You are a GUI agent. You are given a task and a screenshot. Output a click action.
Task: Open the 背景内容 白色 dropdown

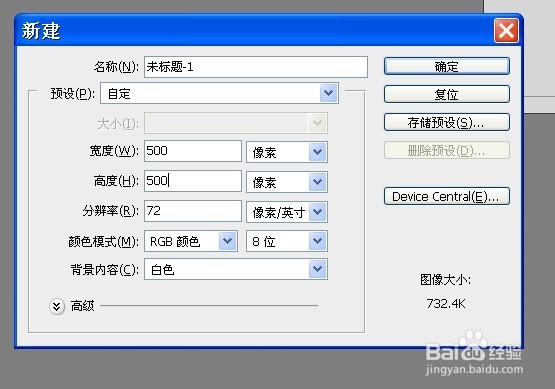236,269
